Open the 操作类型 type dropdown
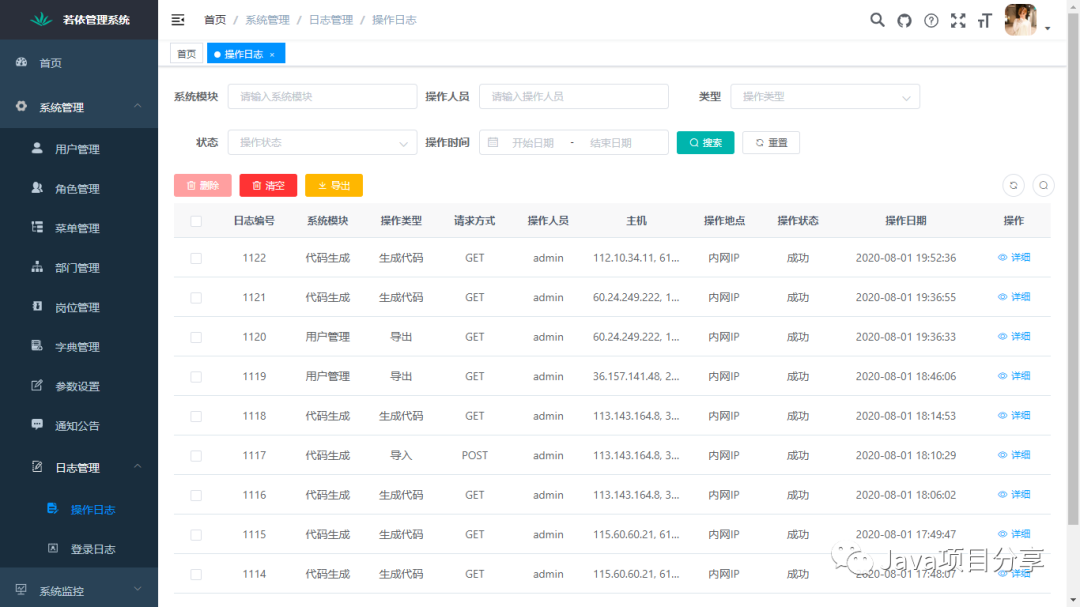The width and height of the screenshot is (1080, 607). 825,97
